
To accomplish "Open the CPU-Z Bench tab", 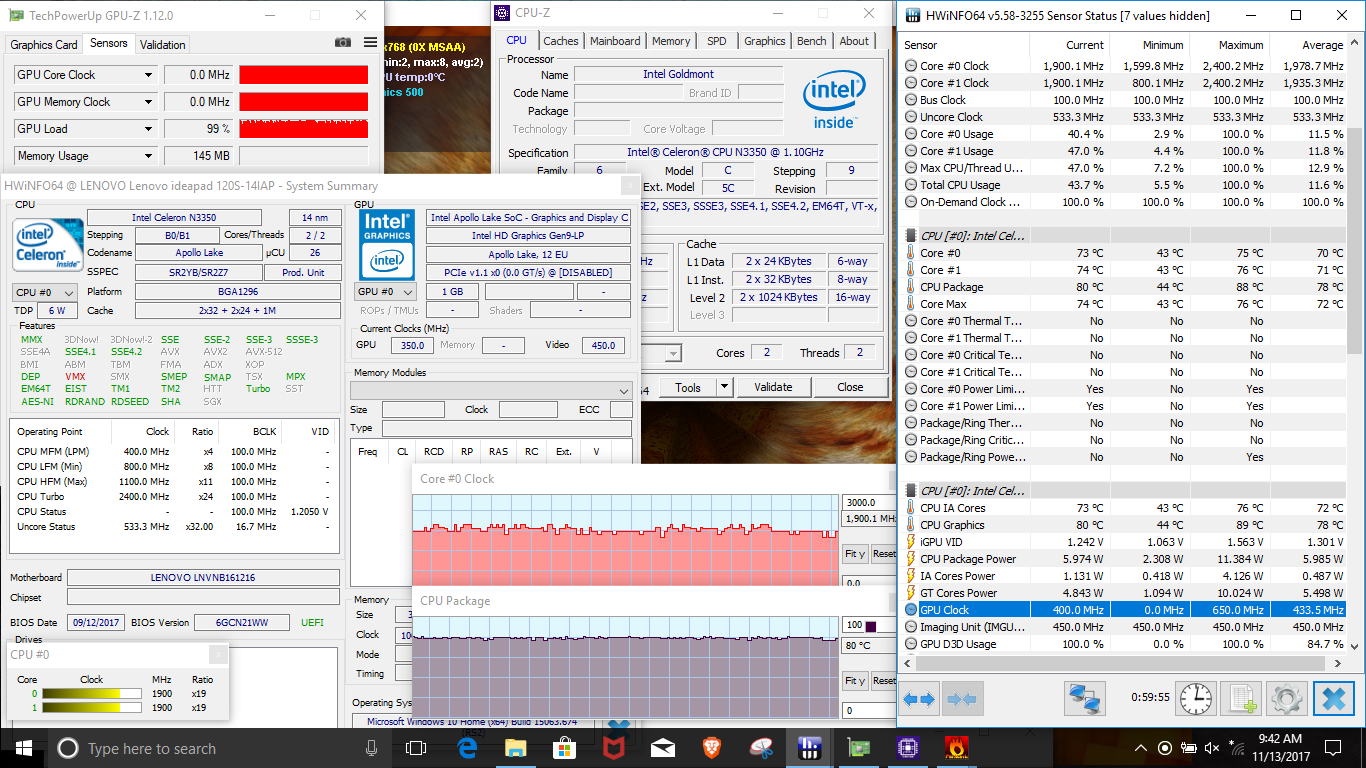I will pos(812,41).
